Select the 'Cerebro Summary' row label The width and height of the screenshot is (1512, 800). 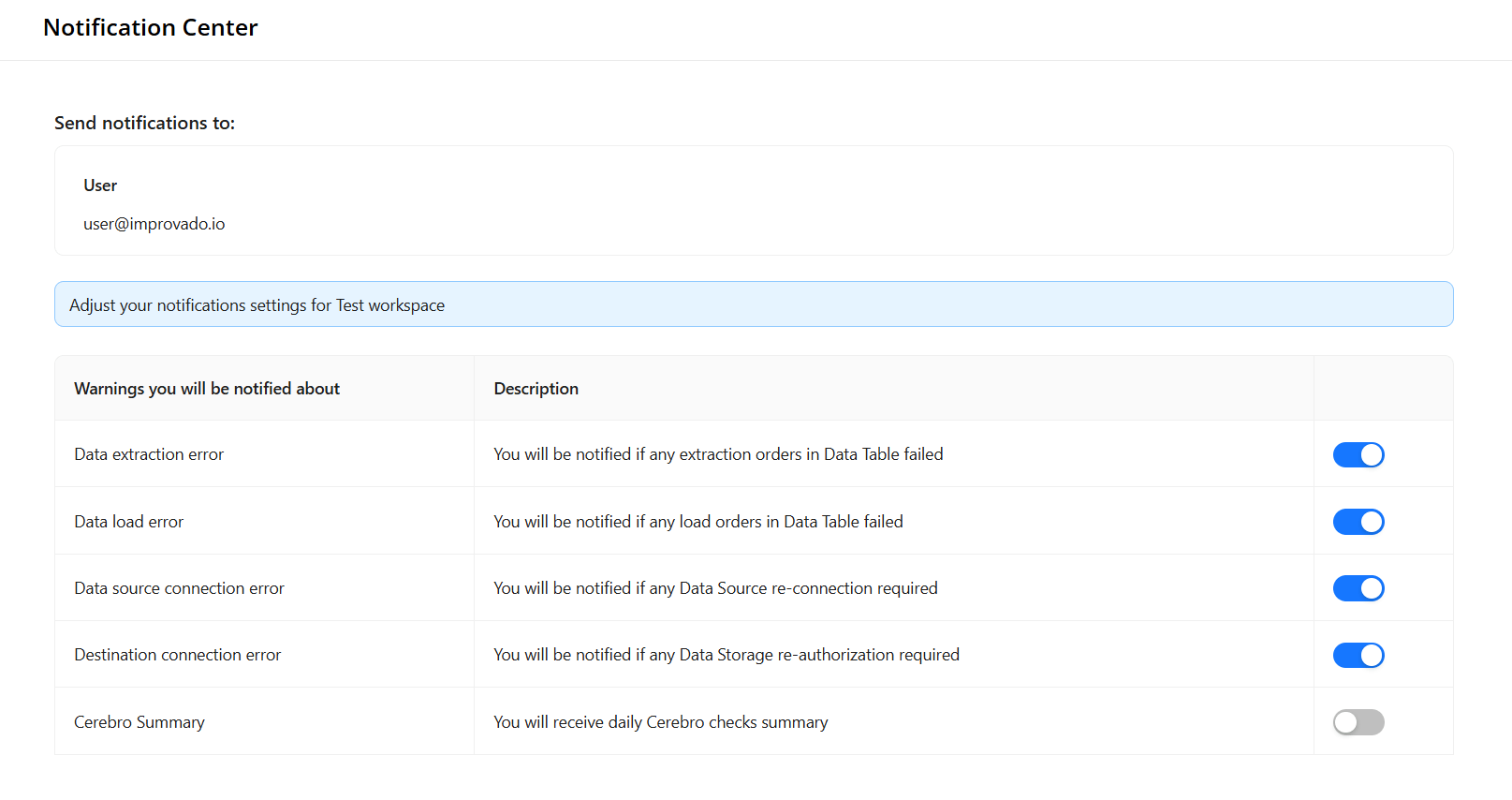[x=139, y=722]
